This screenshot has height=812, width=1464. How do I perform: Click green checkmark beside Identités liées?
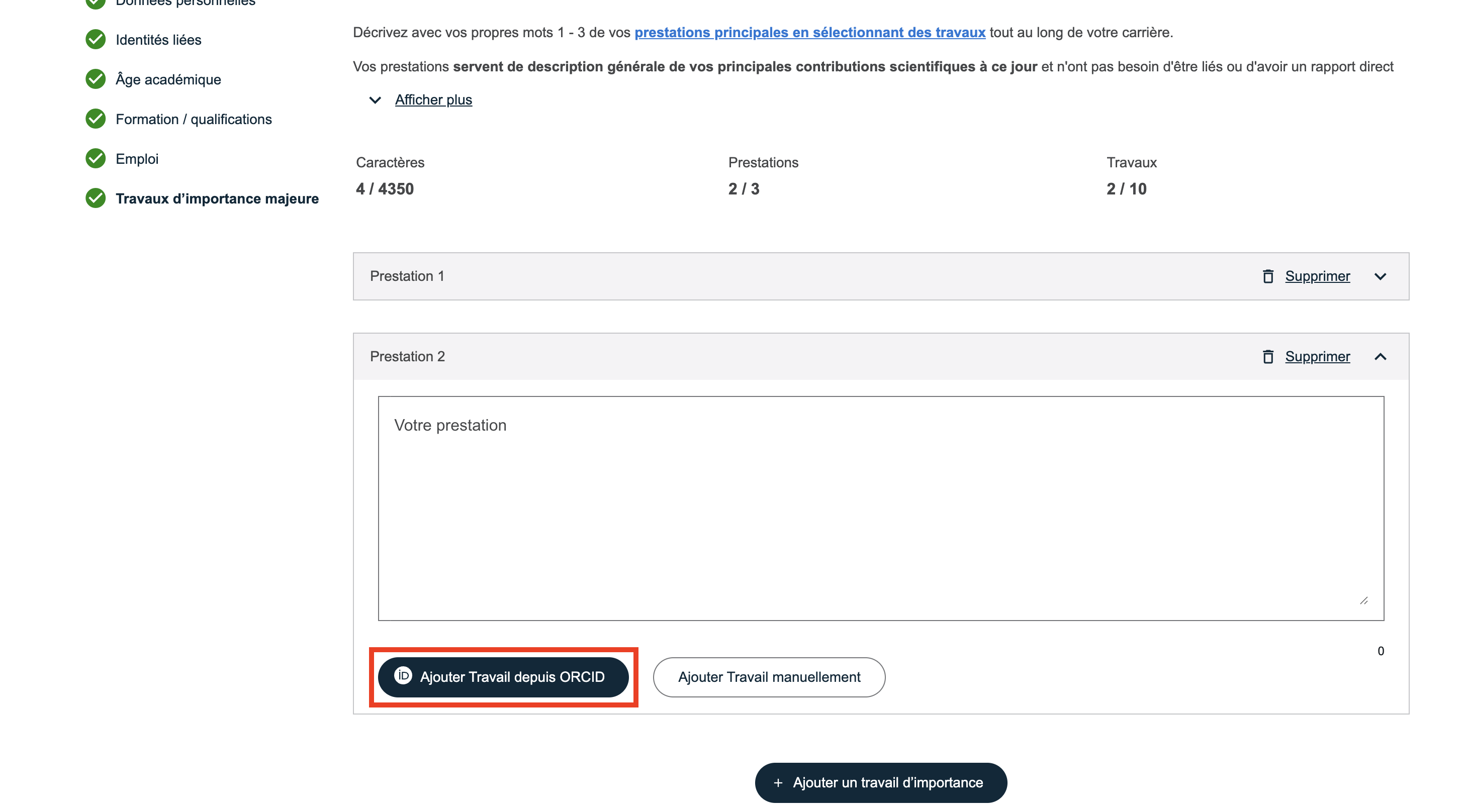point(96,40)
